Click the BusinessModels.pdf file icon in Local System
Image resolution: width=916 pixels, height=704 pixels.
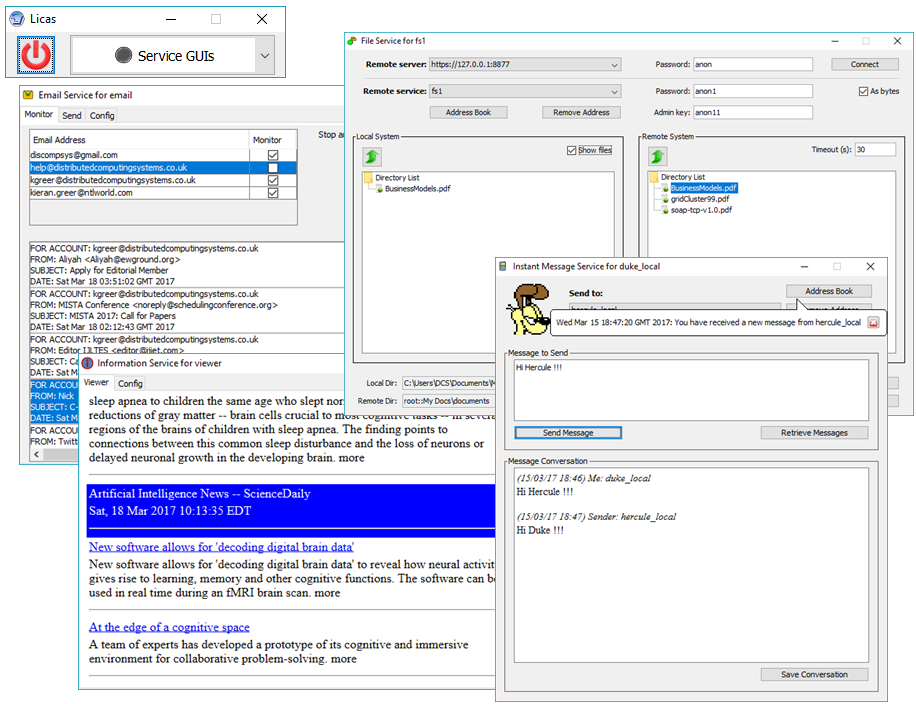coord(378,188)
